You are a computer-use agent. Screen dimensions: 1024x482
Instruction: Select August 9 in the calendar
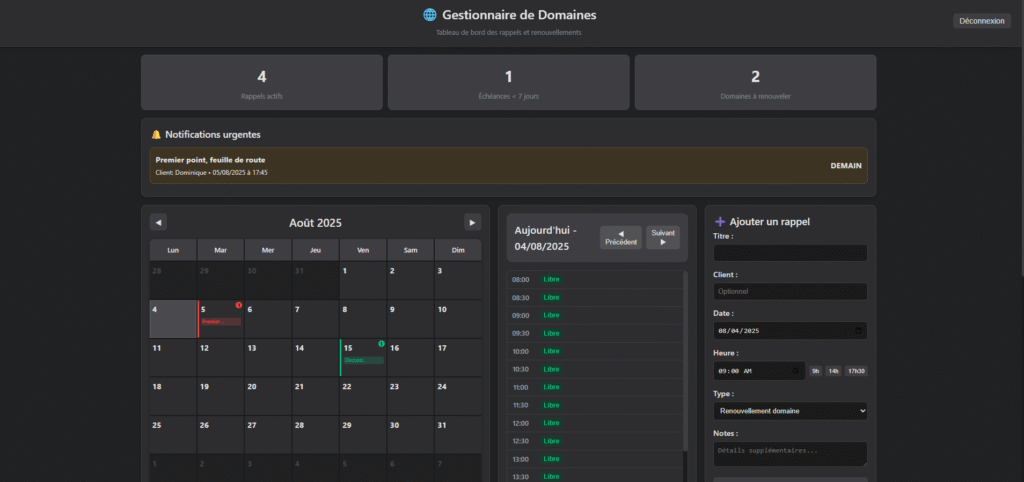pyautogui.click(x=411, y=319)
